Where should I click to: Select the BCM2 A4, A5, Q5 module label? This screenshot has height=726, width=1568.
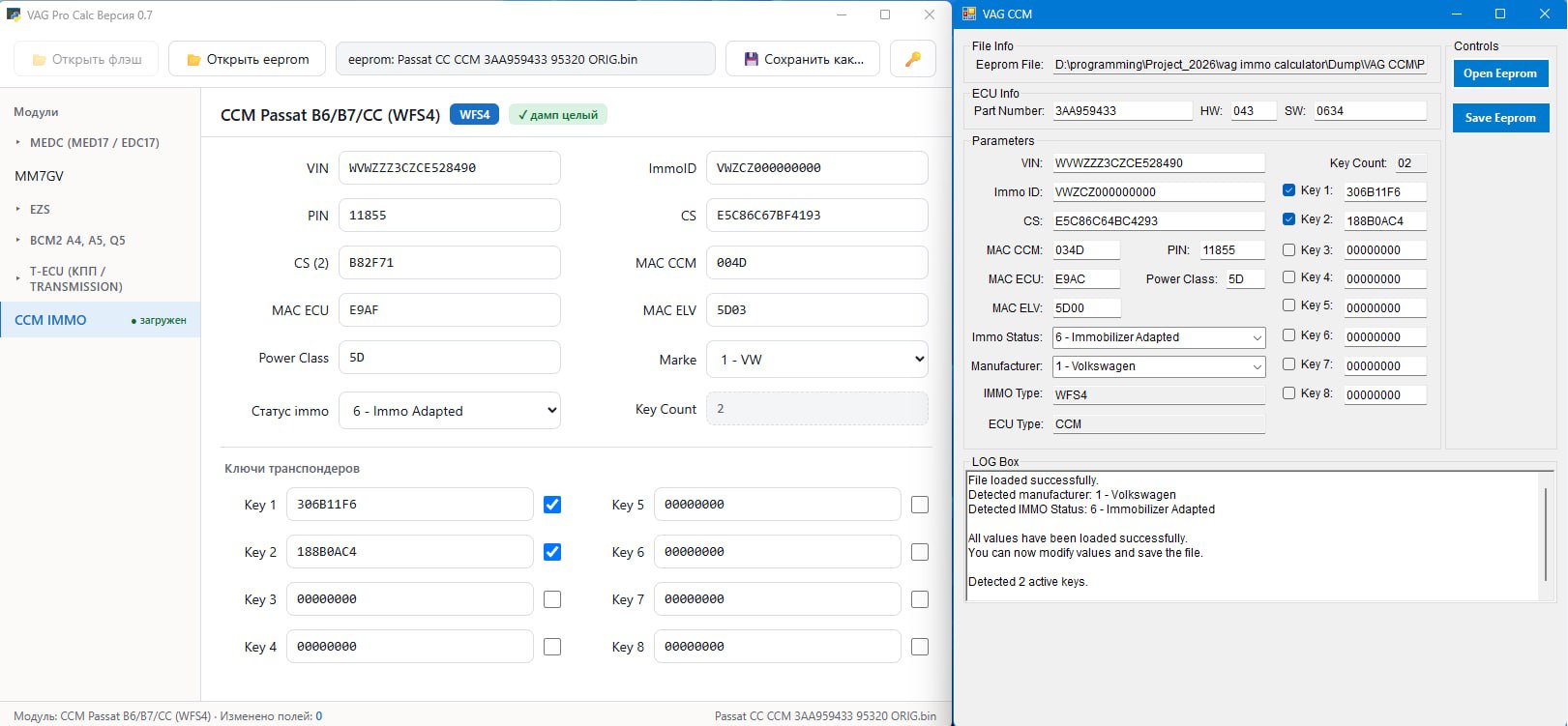click(77, 240)
